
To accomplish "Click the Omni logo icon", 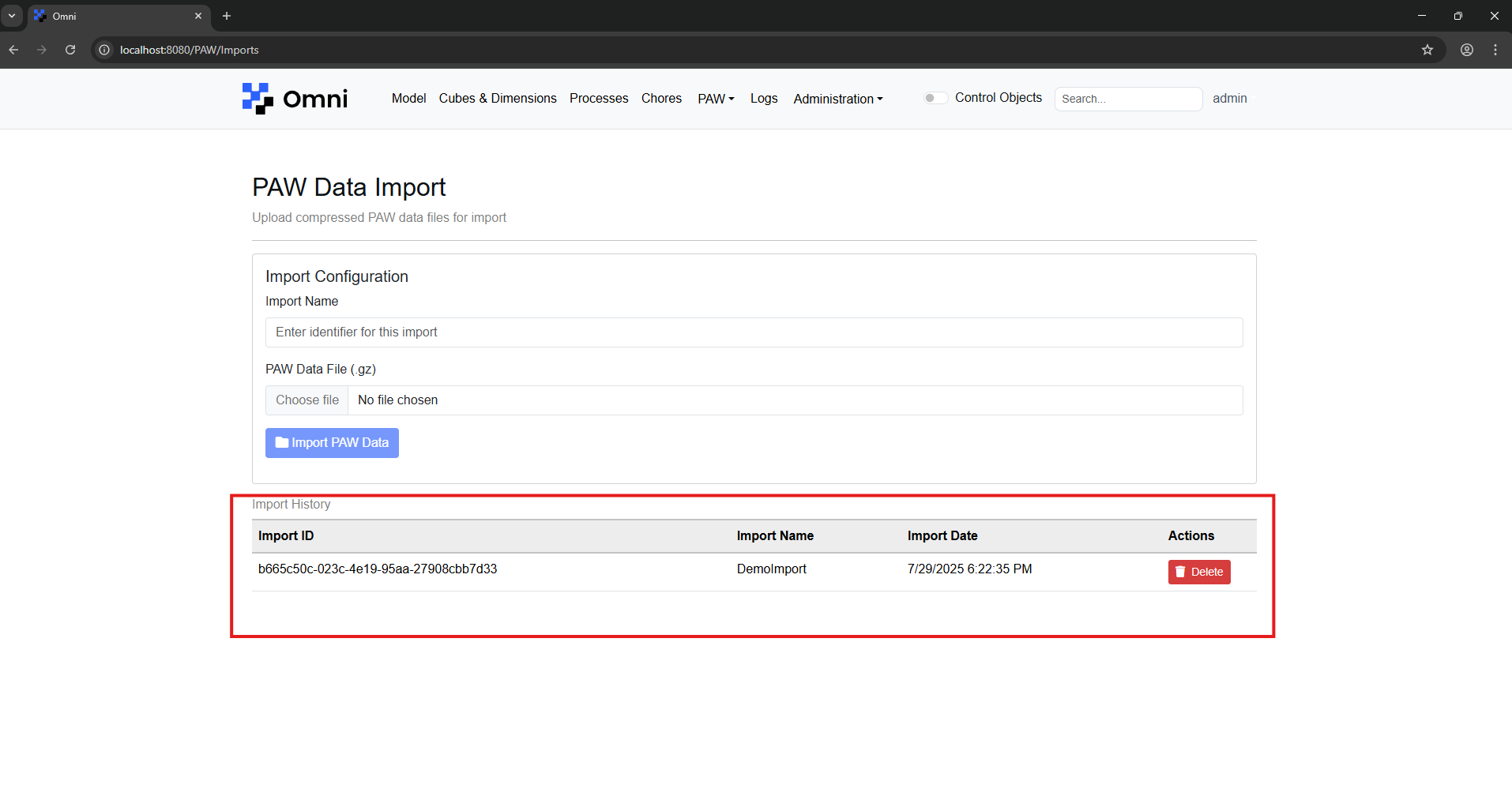I will [x=258, y=99].
